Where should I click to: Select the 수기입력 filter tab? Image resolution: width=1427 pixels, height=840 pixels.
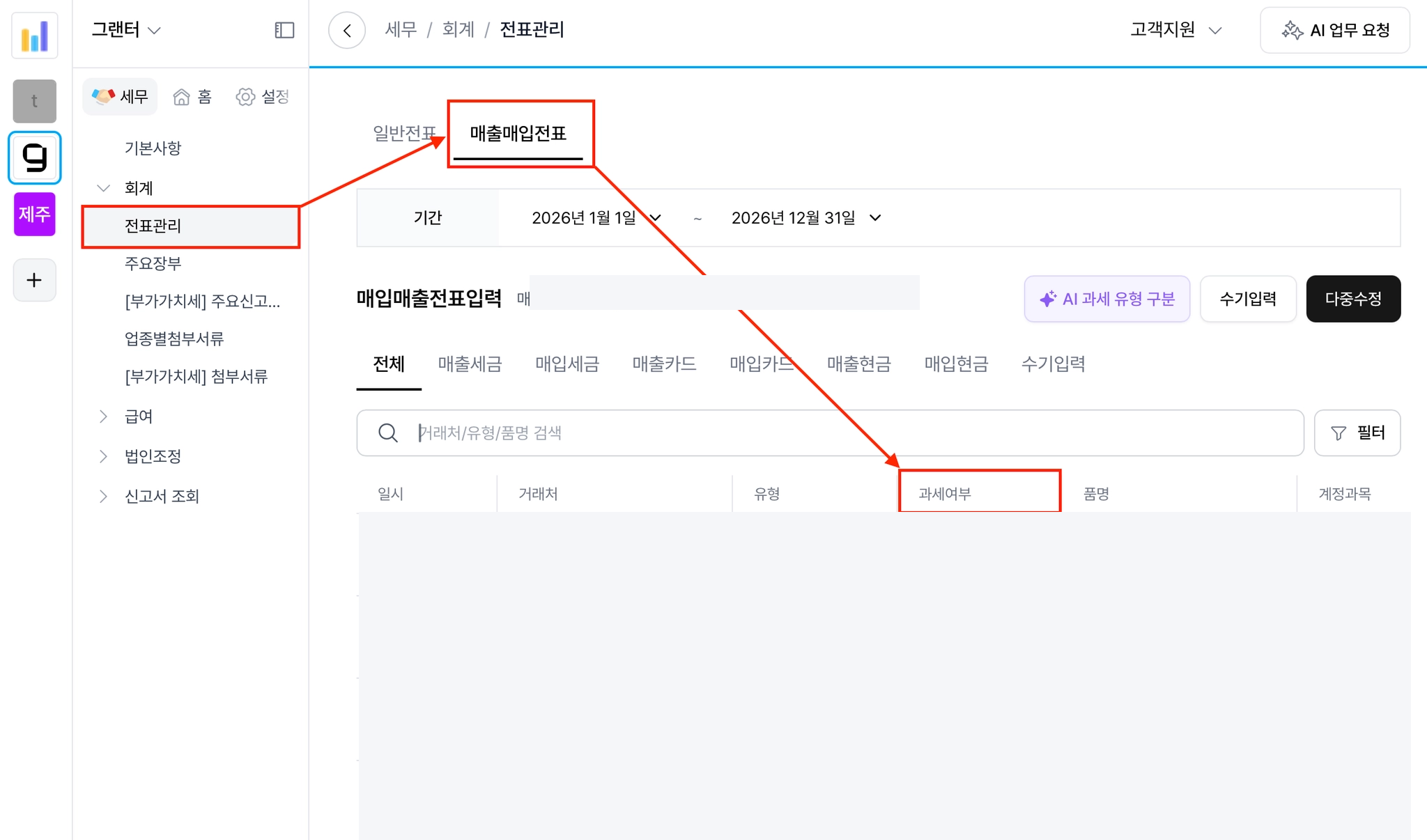[1053, 364]
